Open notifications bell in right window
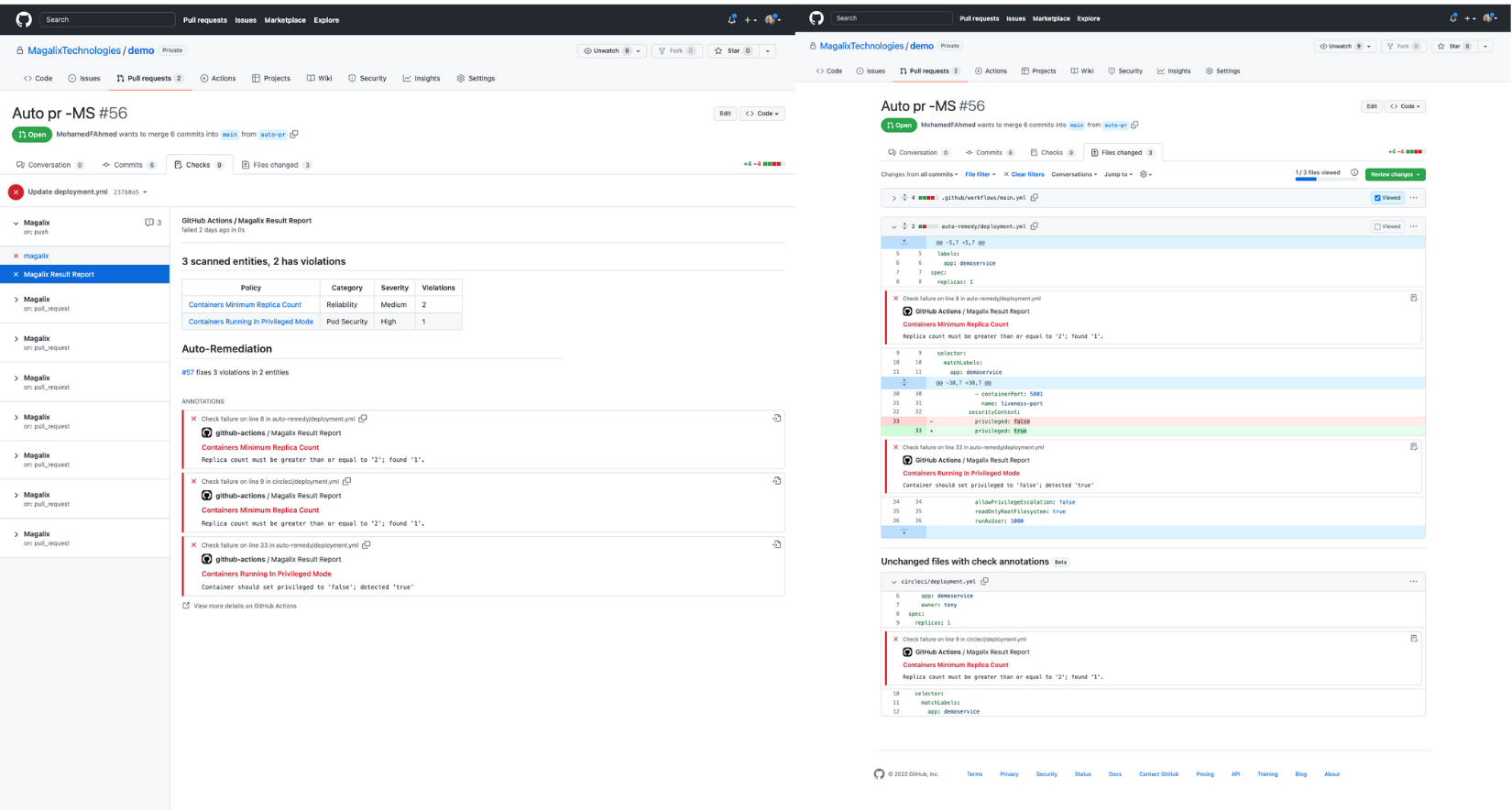1512x810 pixels. point(1453,18)
